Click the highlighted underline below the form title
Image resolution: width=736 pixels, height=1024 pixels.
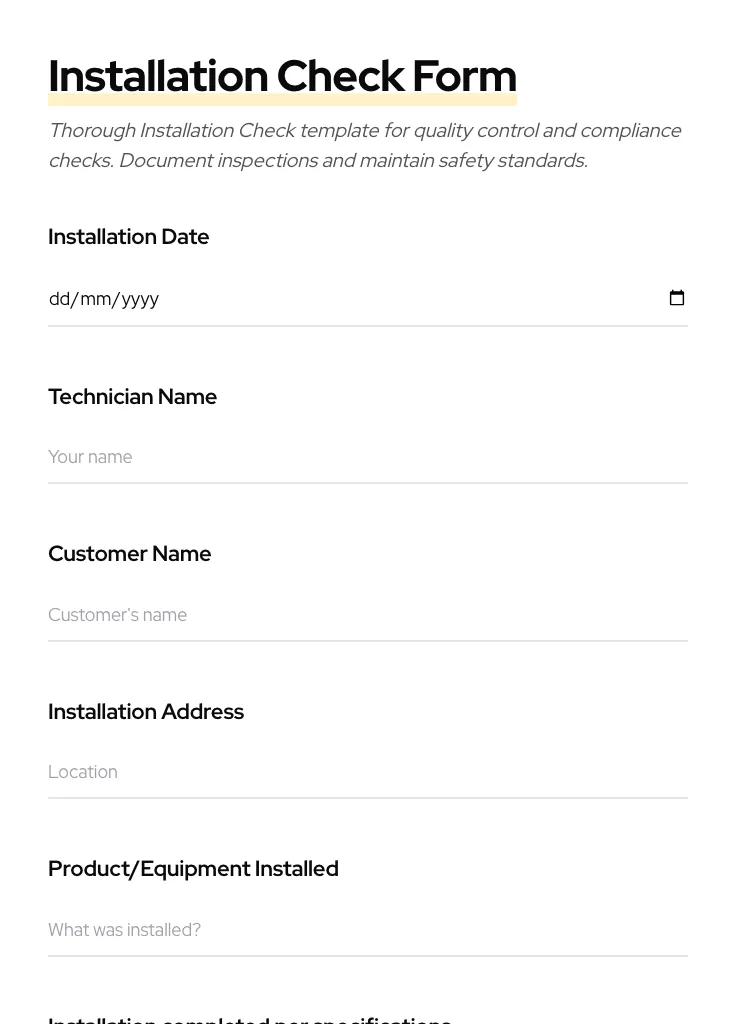coord(282,100)
